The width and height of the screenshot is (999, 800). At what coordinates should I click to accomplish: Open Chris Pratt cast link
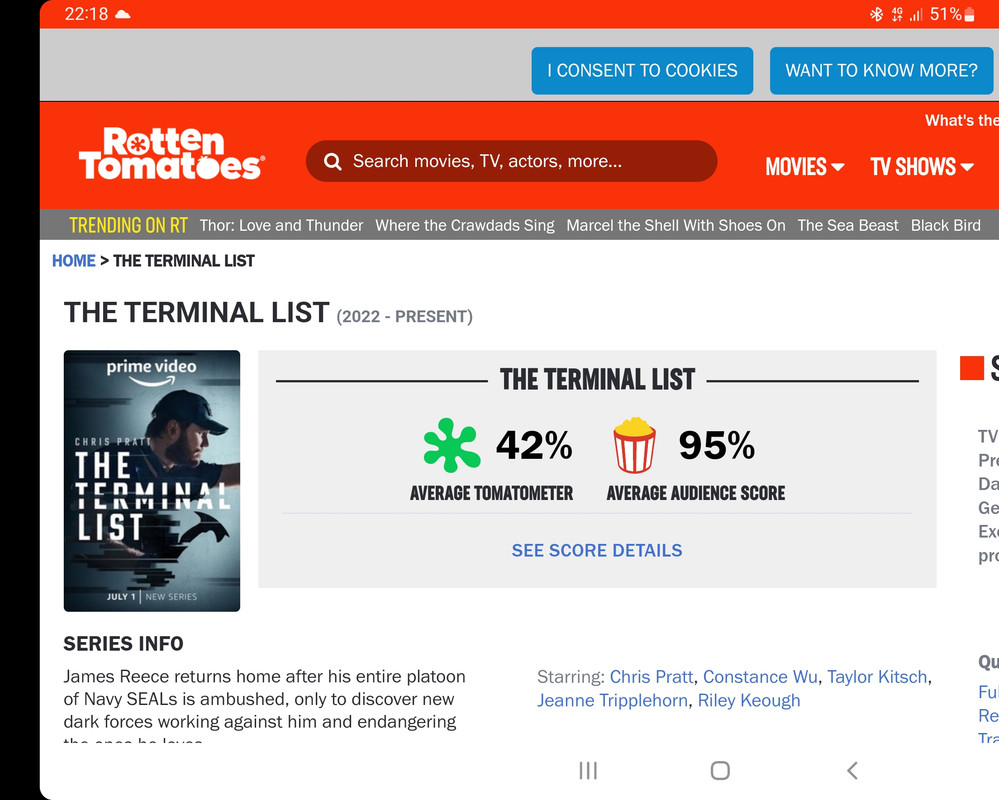651,677
